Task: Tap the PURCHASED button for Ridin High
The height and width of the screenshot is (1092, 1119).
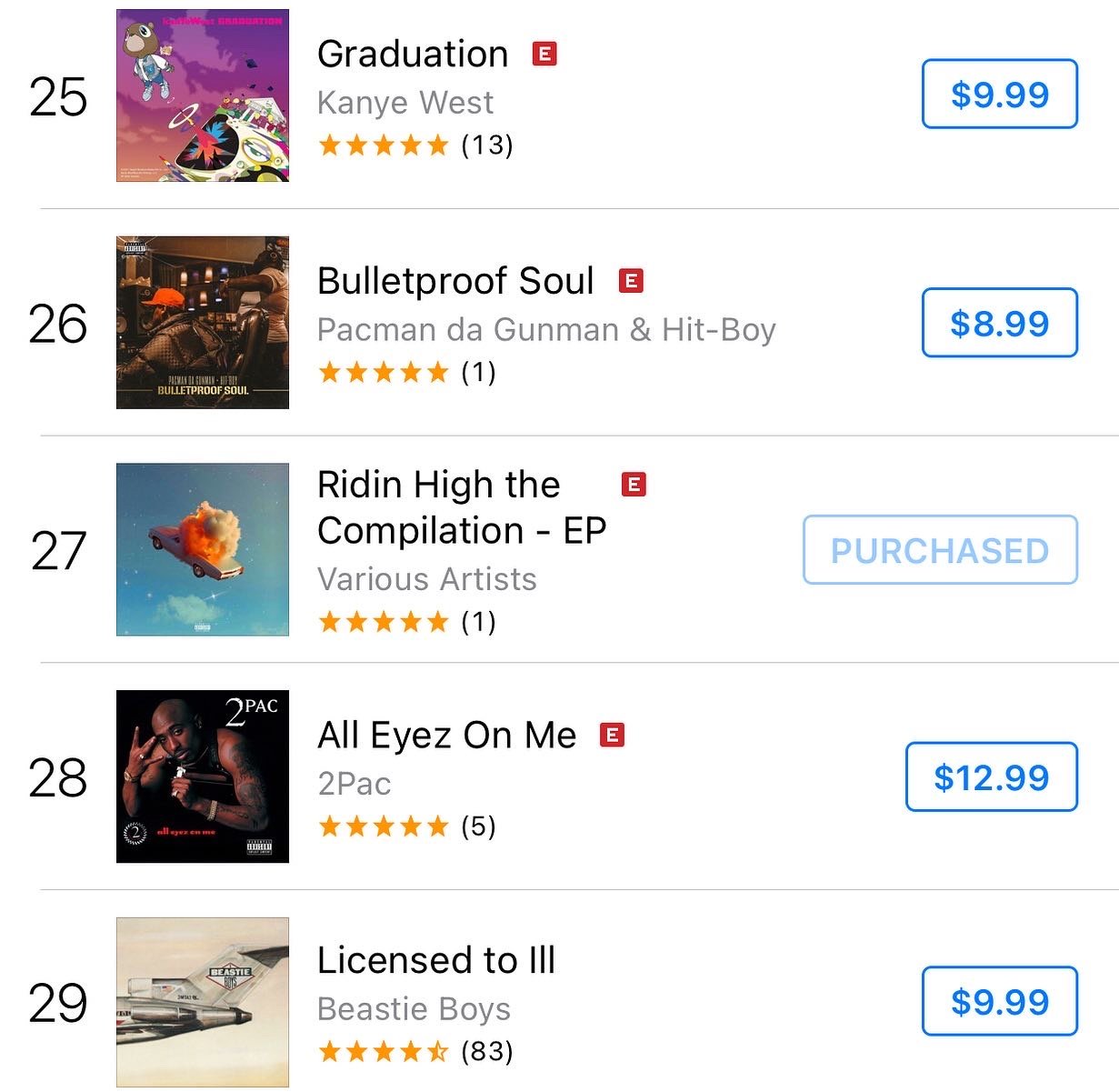Action: click(940, 550)
